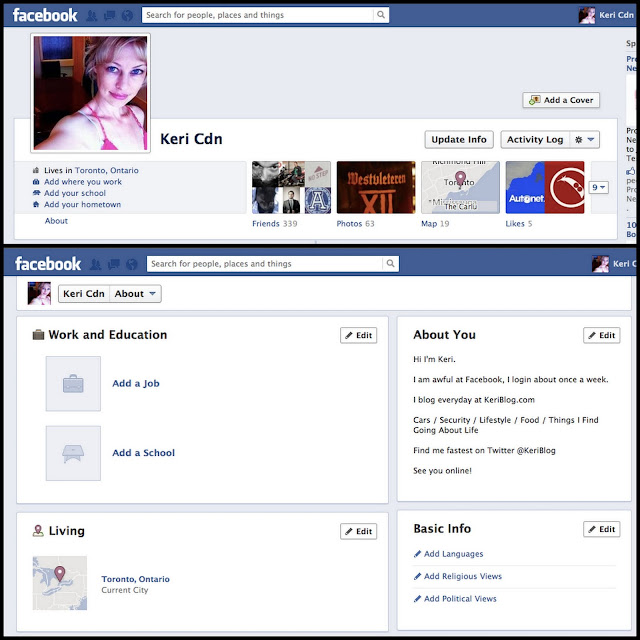The image size is (640, 640).
Task: Click the text 'I blog everyday at KeriBlog.com'
Action: (474, 400)
